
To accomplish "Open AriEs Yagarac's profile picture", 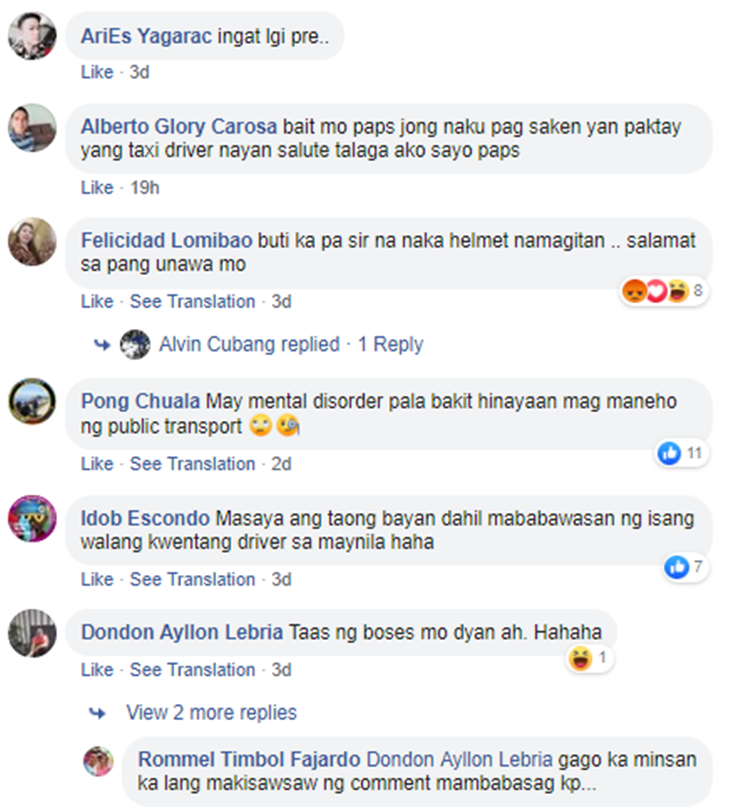I will 32,36.
